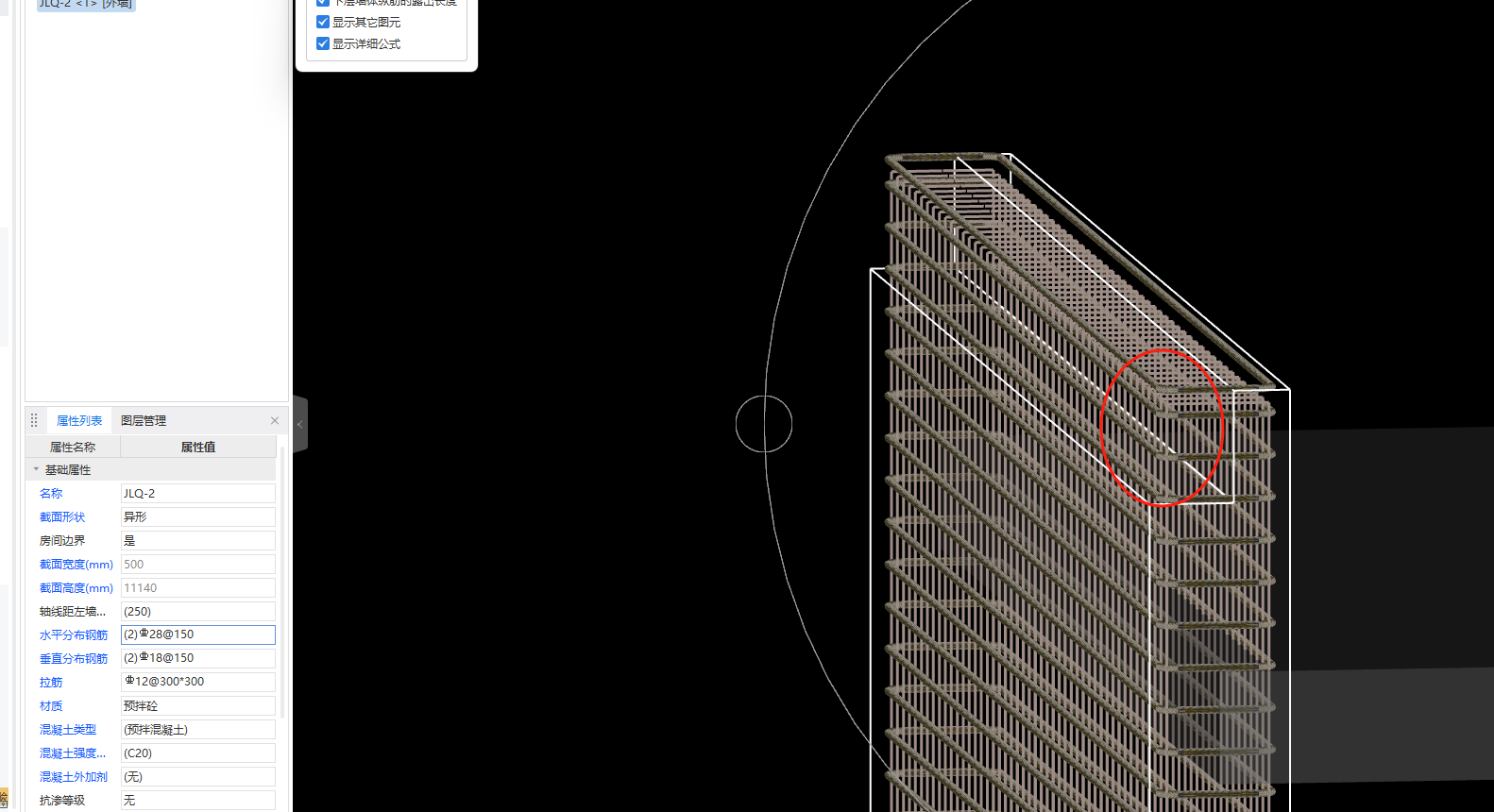Click the 属性名称 column header
Image resolution: width=1494 pixels, height=812 pixels.
point(73,447)
